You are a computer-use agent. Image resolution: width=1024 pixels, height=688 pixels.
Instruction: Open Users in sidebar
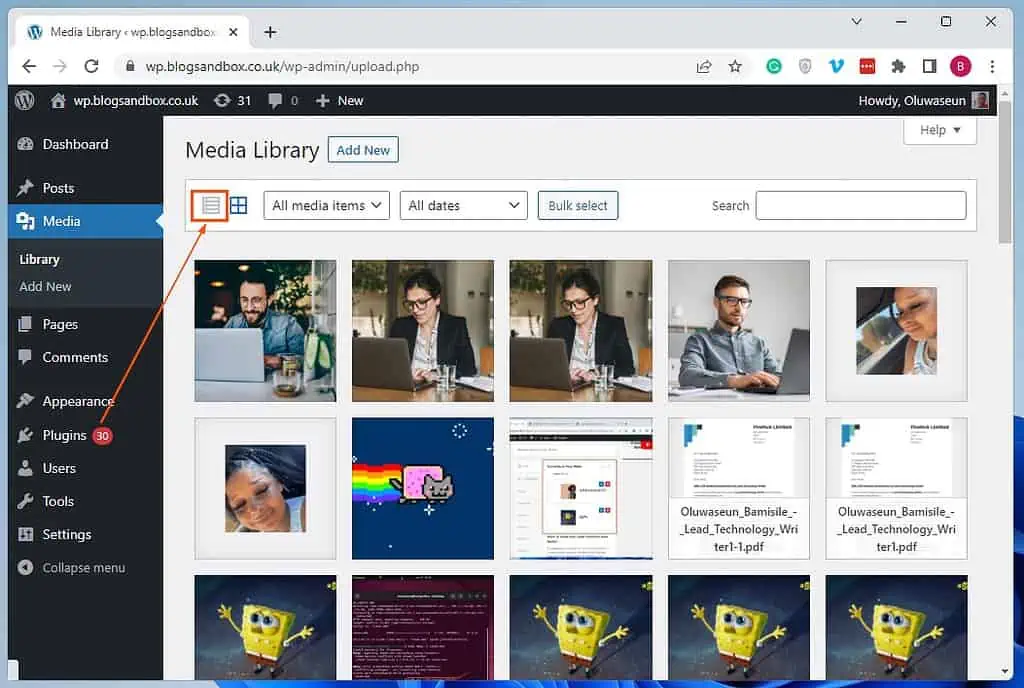(85, 469)
